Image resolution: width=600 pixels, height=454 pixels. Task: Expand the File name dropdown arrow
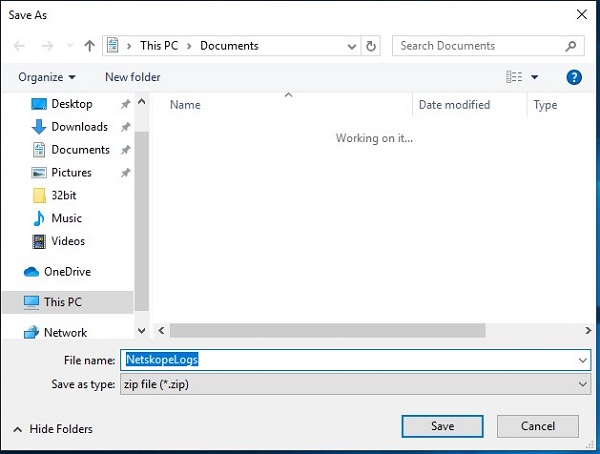[x=582, y=360]
